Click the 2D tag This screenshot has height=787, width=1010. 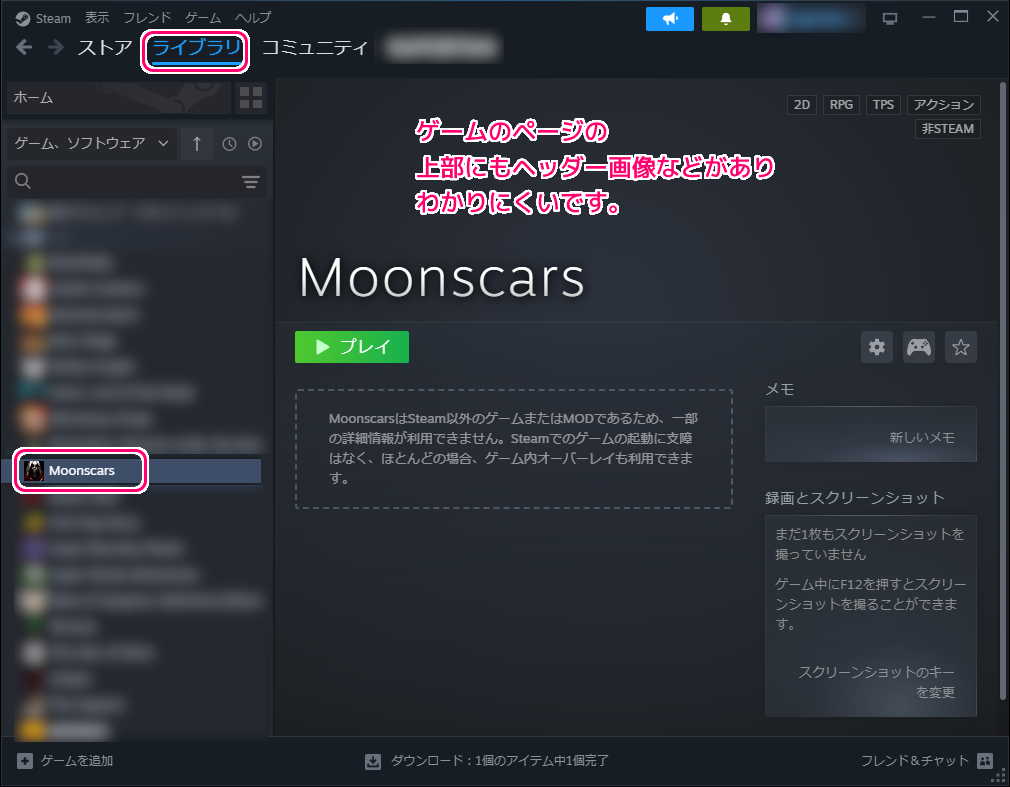coord(802,105)
